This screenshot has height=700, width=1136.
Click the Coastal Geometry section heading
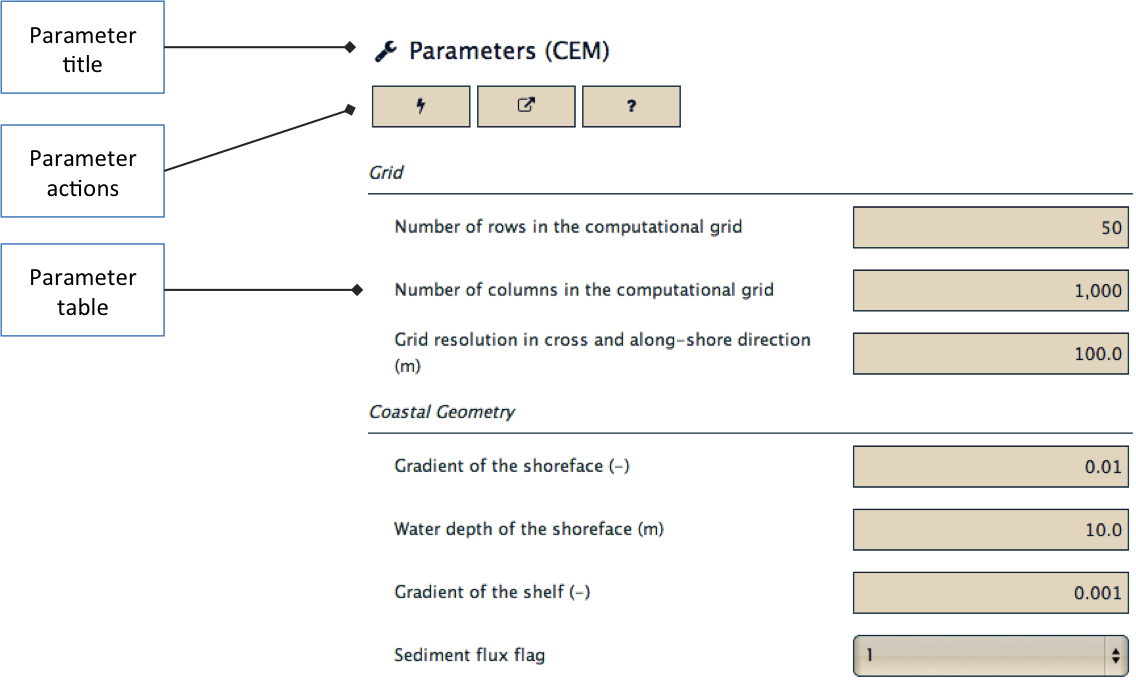(442, 412)
